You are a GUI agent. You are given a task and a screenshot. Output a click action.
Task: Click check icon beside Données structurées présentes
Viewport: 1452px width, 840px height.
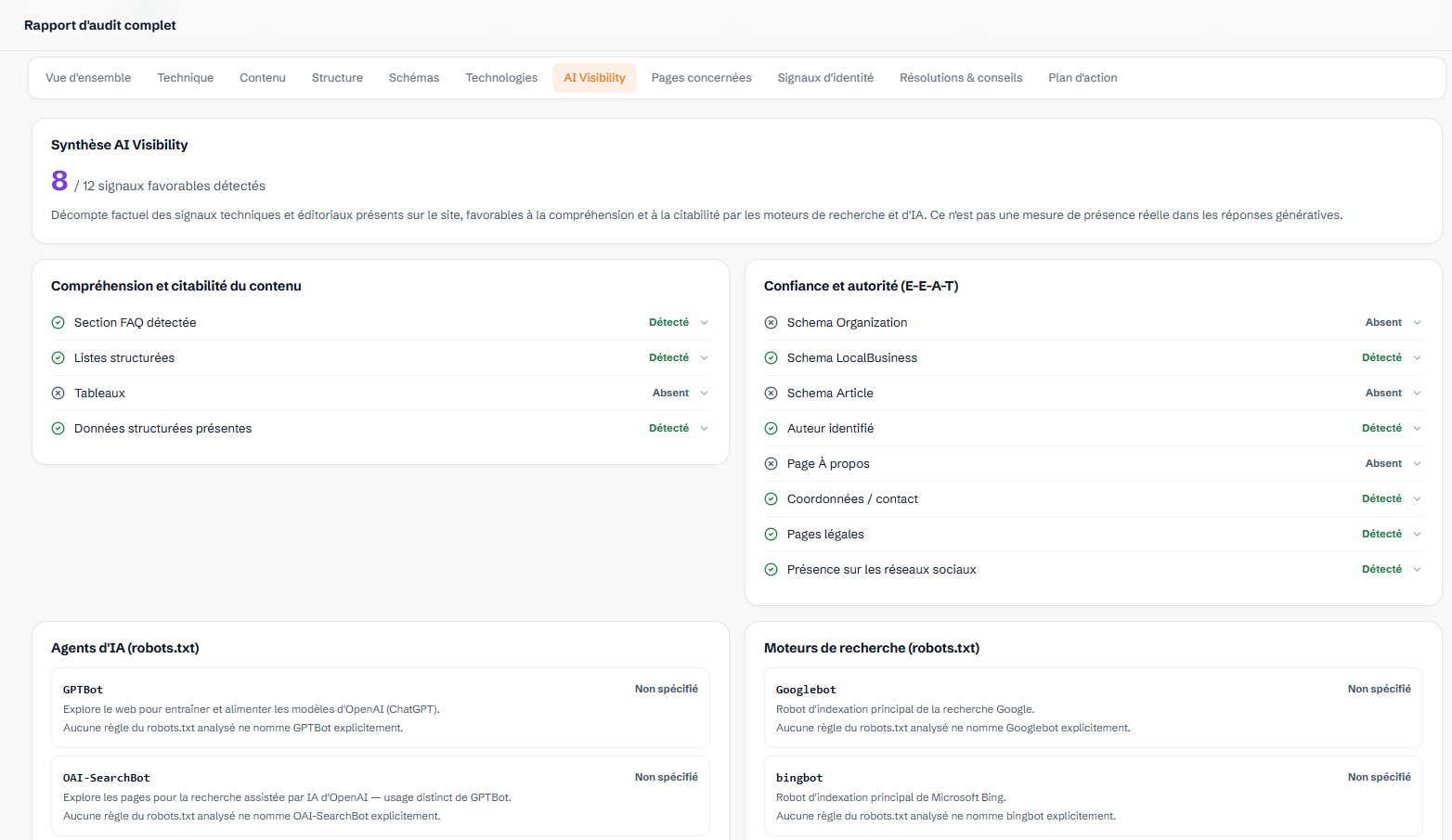(58, 429)
